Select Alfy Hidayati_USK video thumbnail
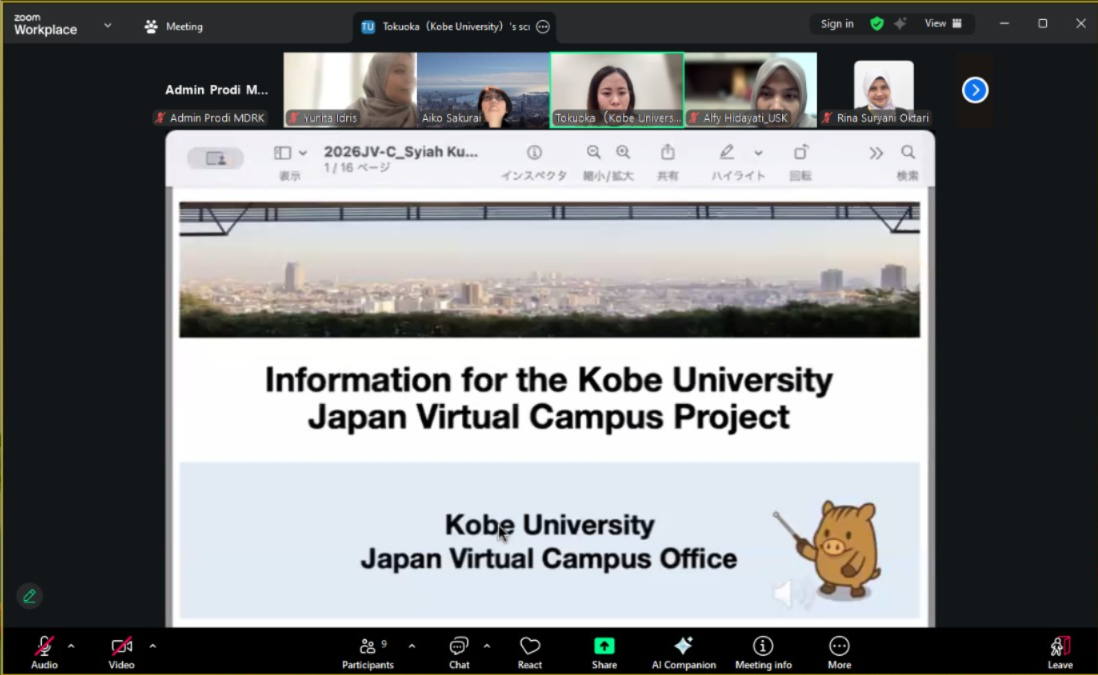Screen dimensions: 1098x675 click(x=750, y=90)
